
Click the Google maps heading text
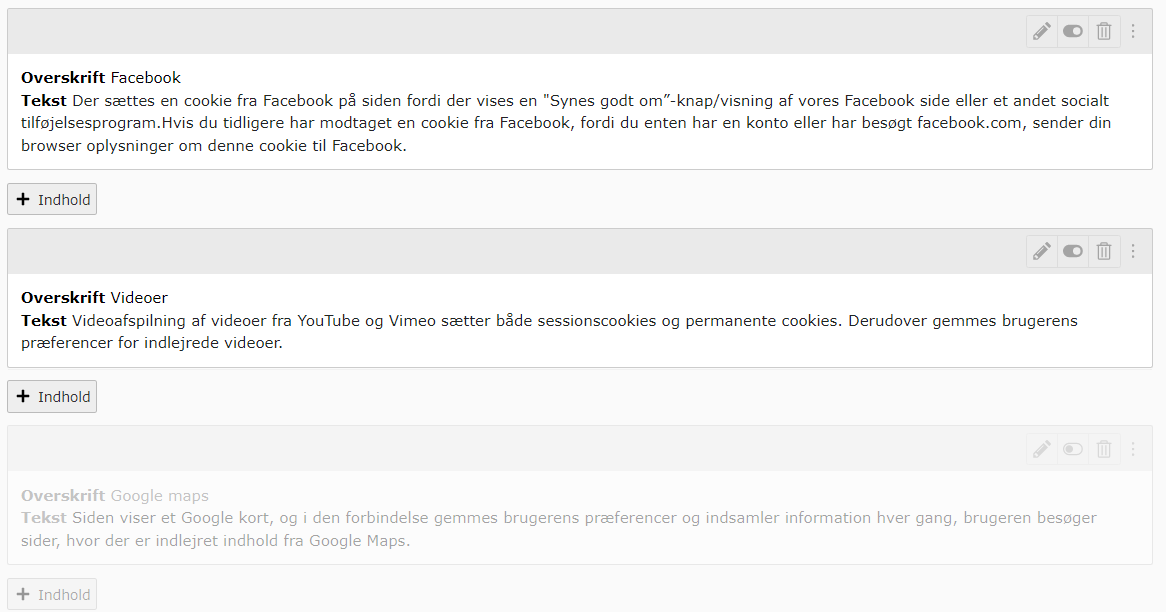point(159,496)
